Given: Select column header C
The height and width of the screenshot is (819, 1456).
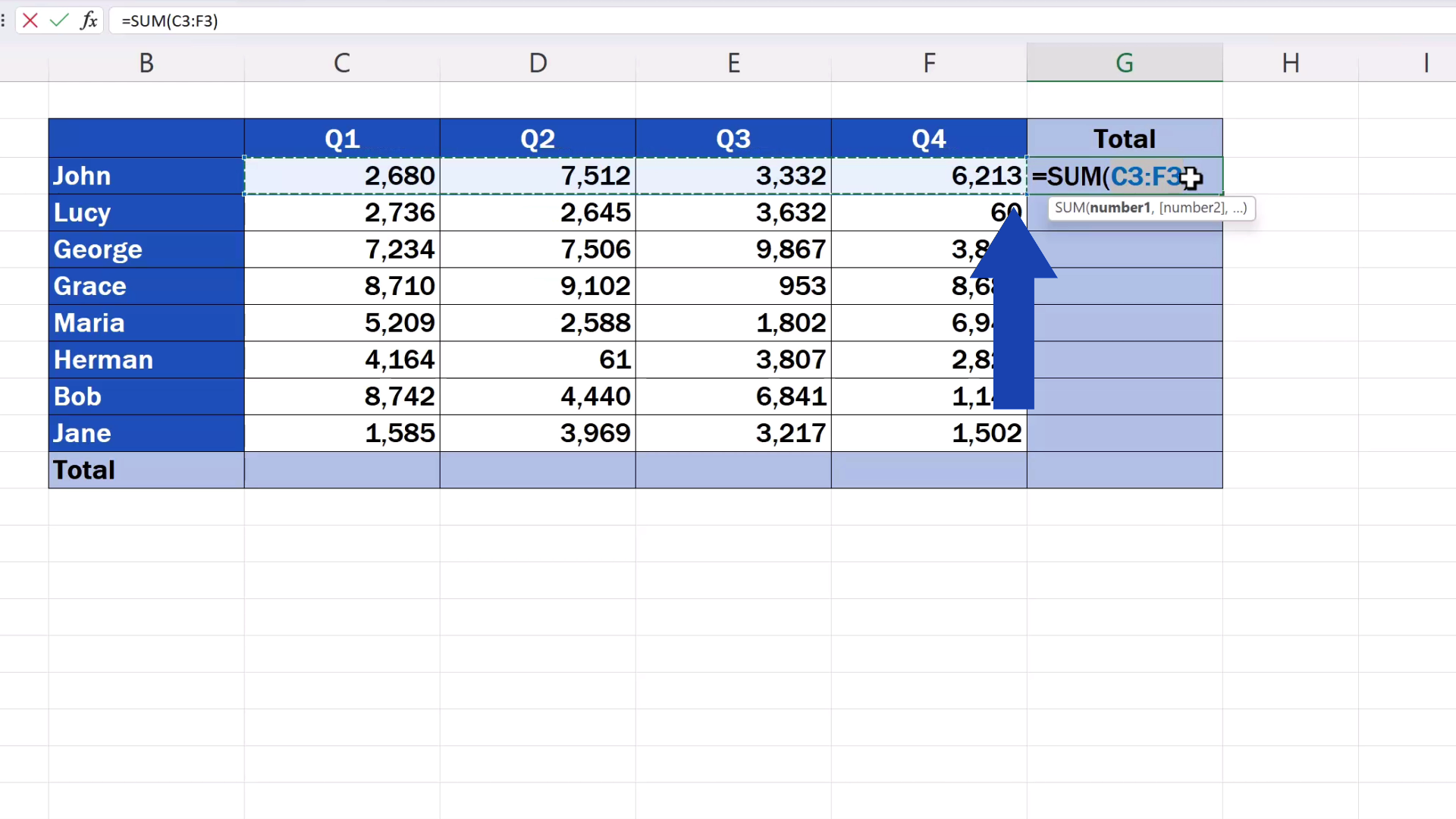Looking at the screenshot, I should point(342,62).
